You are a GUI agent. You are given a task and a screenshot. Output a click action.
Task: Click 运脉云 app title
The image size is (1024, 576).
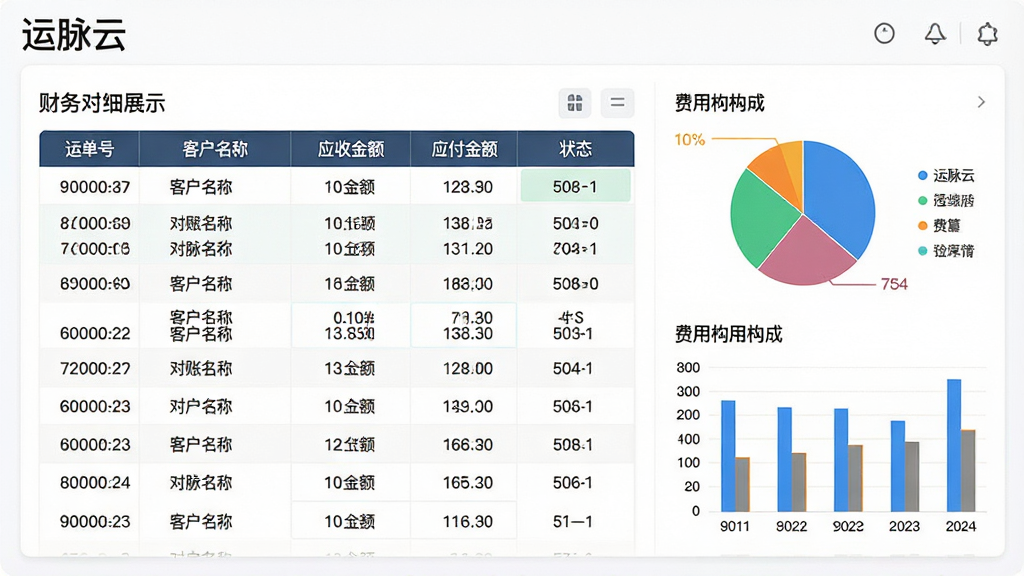tap(74, 35)
